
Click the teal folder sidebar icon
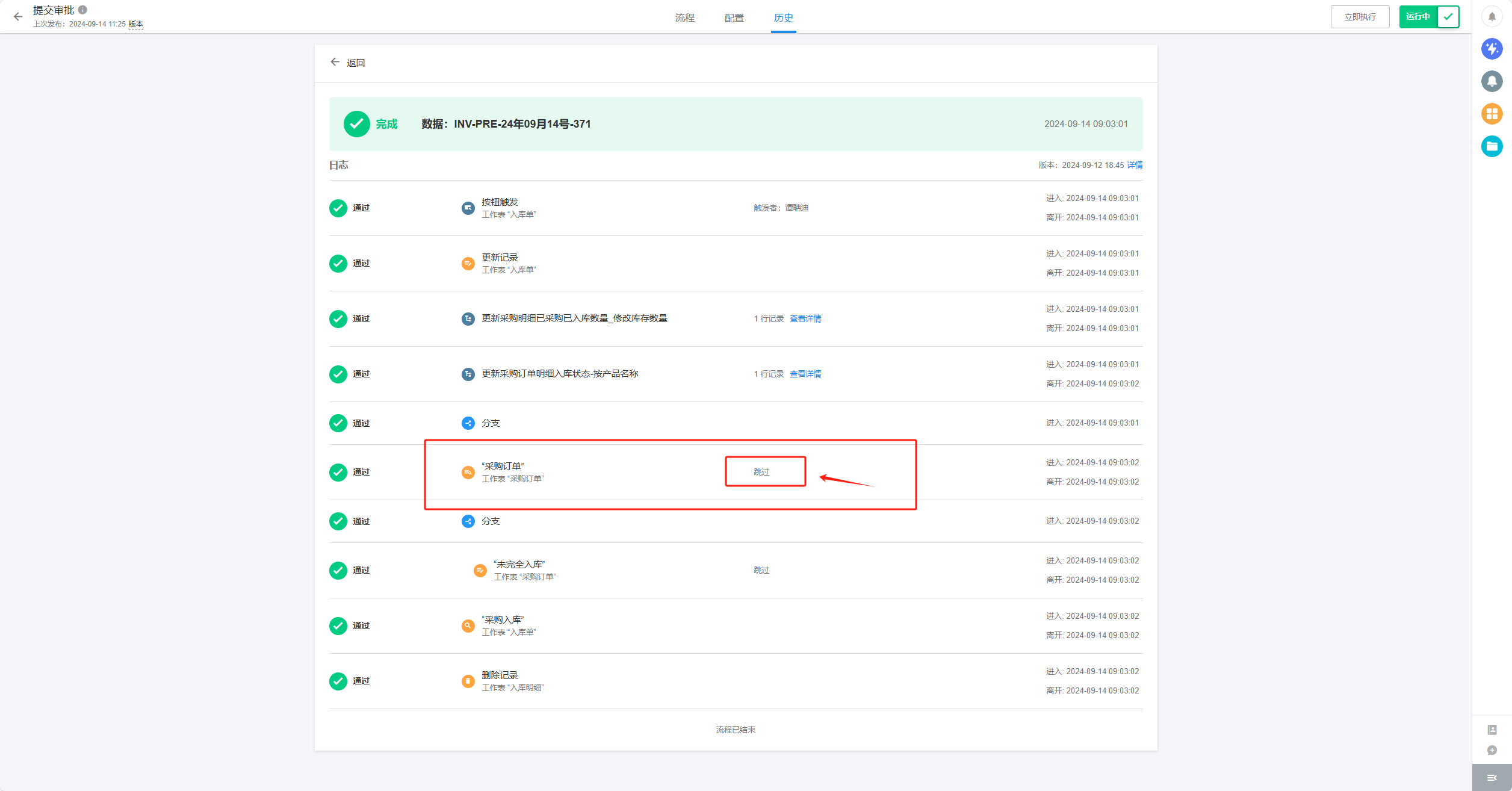coord(1492,146)
